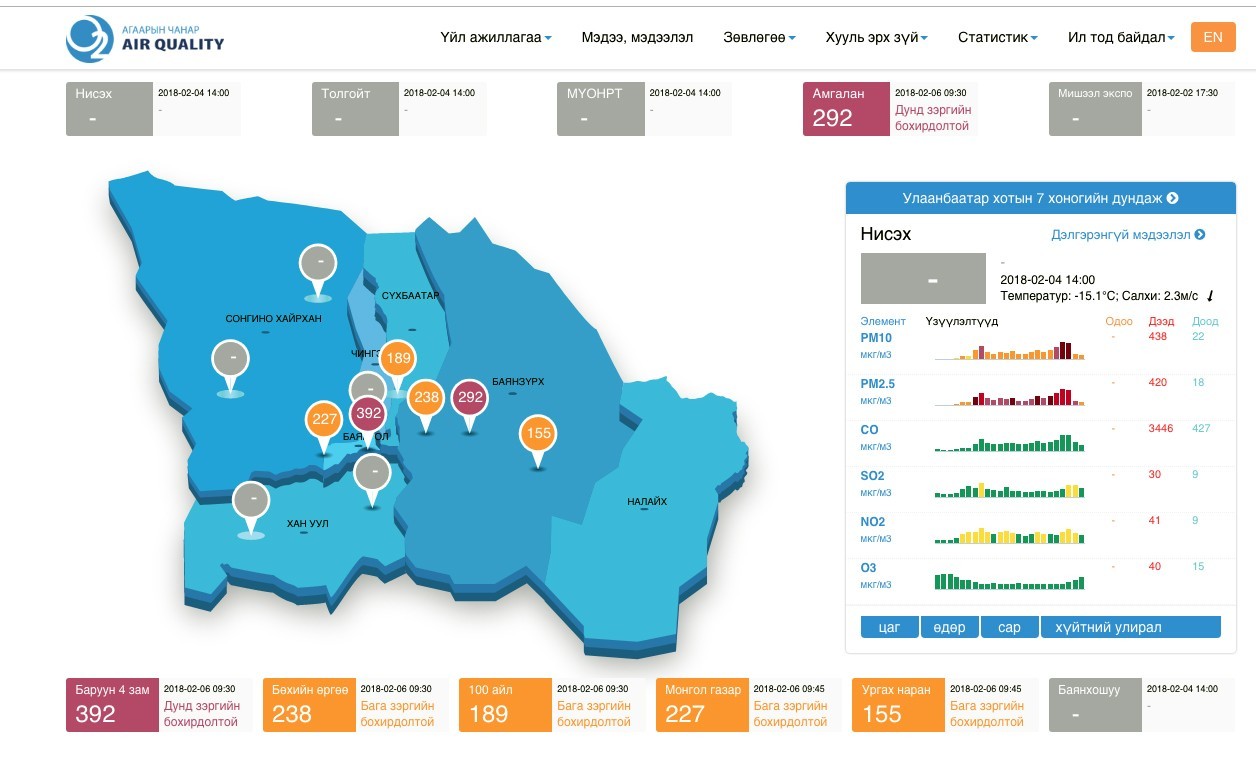Click the orange 227 map pin
Screen dimensions: 1256x764
(x=324, y=420)
